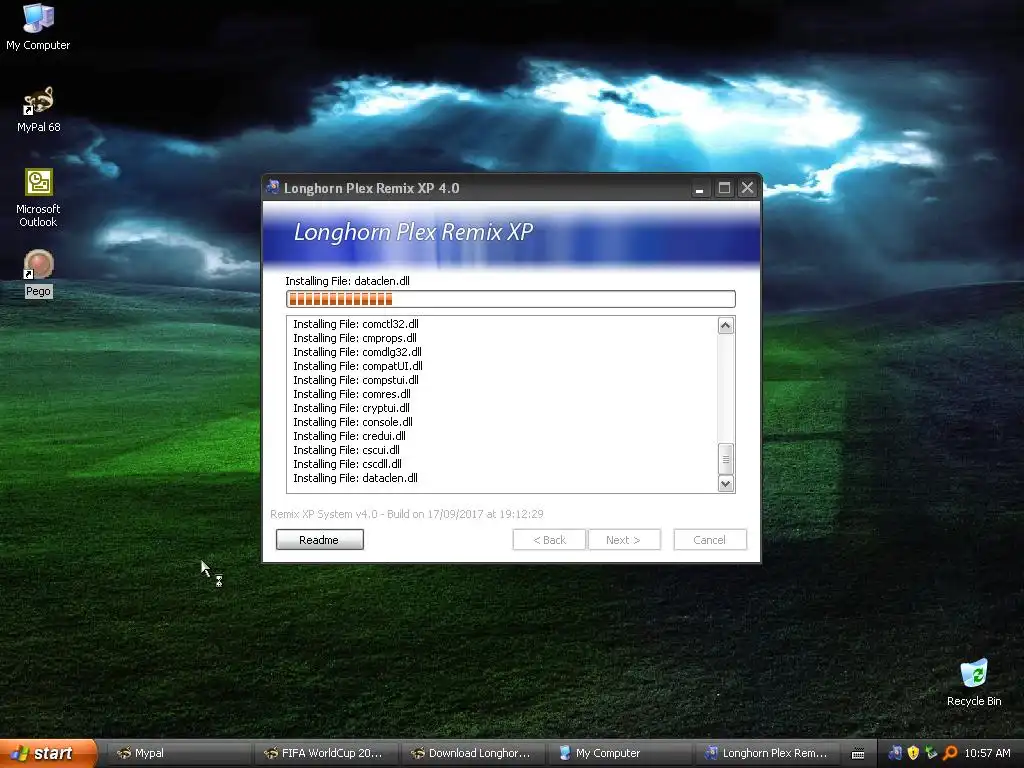Select log line console.dll
The image size is (1024, 768).
pos(353,422)
